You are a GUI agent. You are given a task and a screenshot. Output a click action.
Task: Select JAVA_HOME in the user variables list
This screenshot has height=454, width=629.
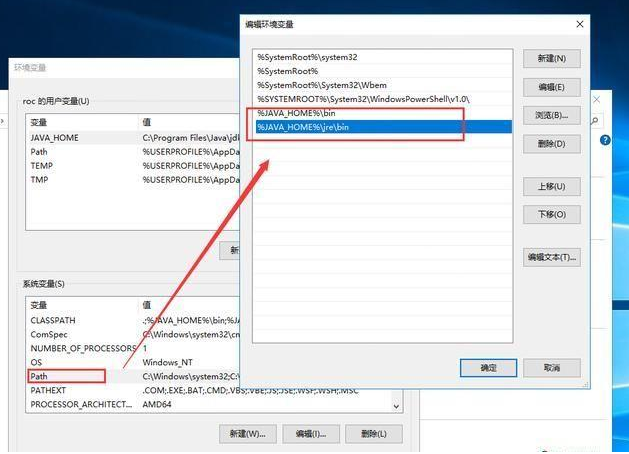(55, 138)
